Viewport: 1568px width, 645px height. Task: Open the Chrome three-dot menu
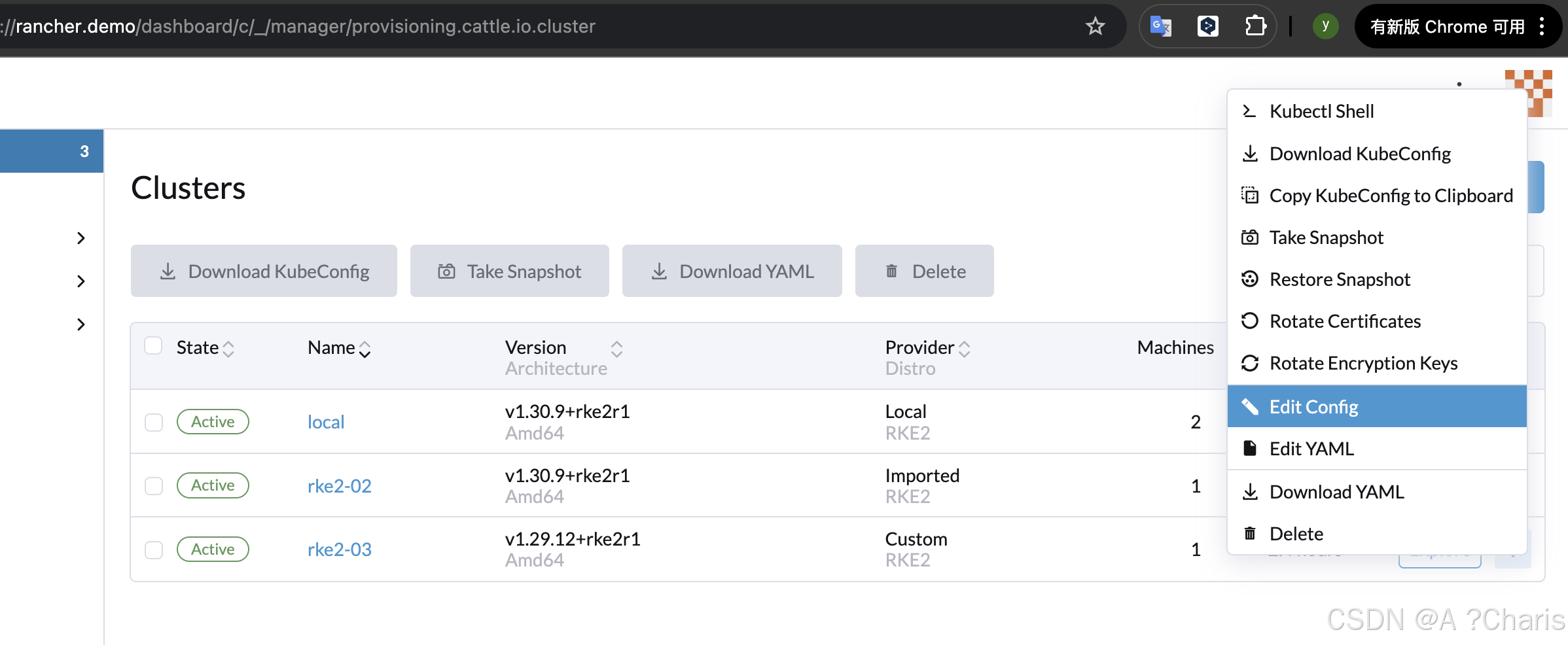coord(1542,26)
